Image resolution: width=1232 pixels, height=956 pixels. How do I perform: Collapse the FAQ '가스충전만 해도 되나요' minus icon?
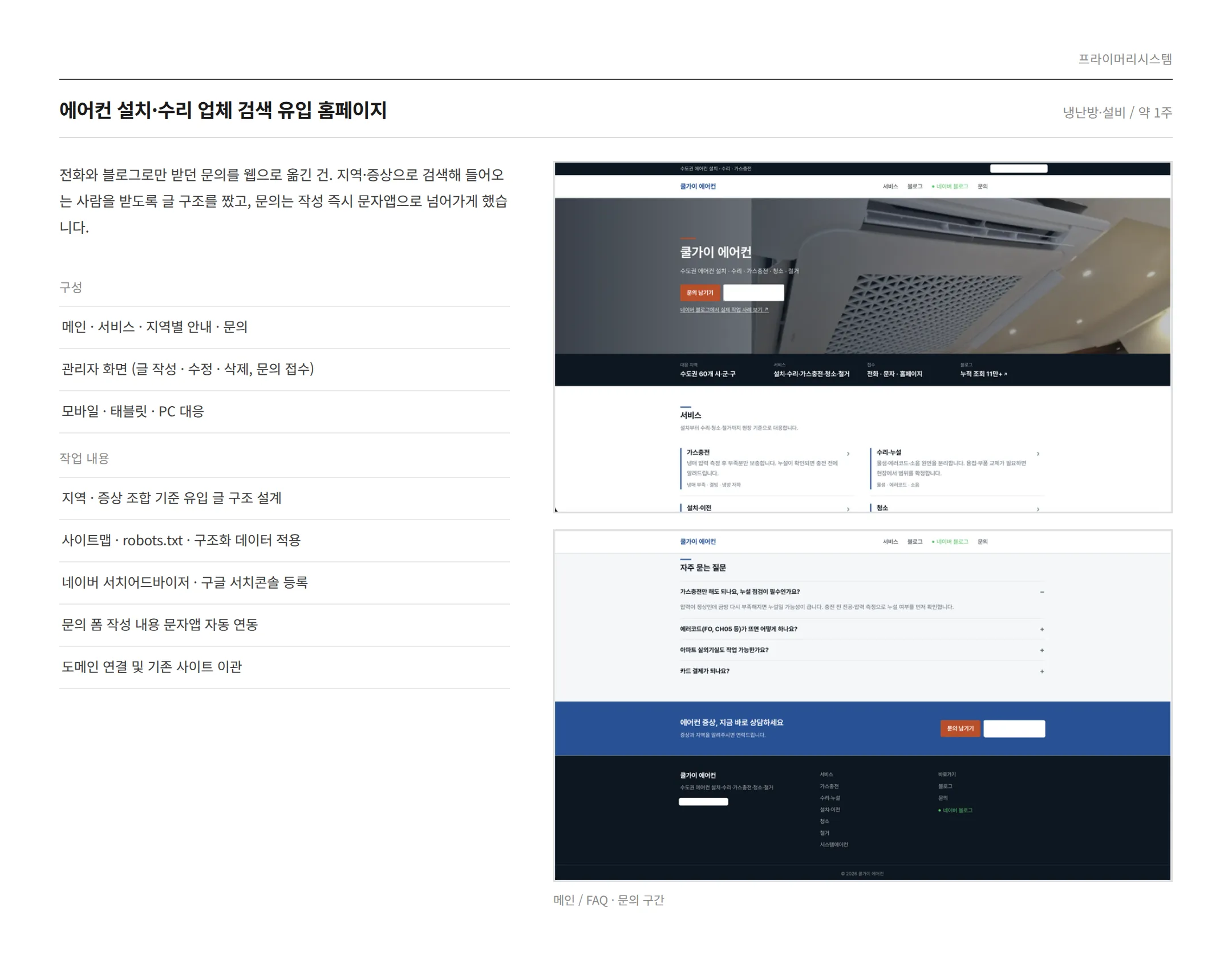coord(1041,592)
